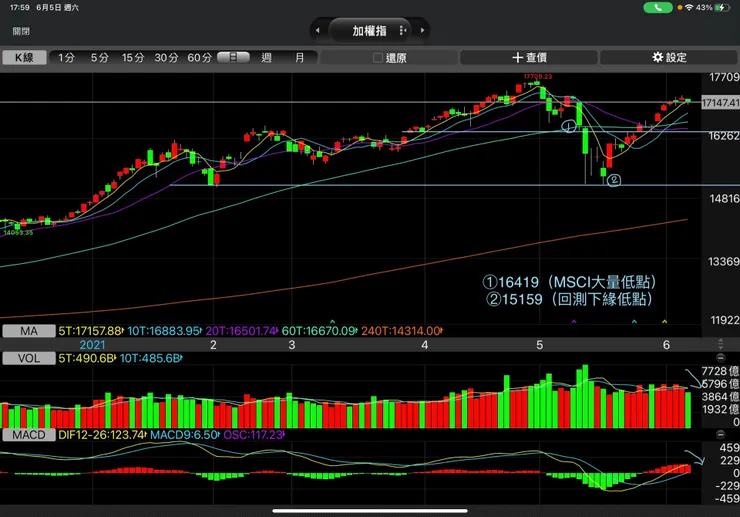
Task: Tap the MACD9:6.50 value
Action: pos(185,435)
